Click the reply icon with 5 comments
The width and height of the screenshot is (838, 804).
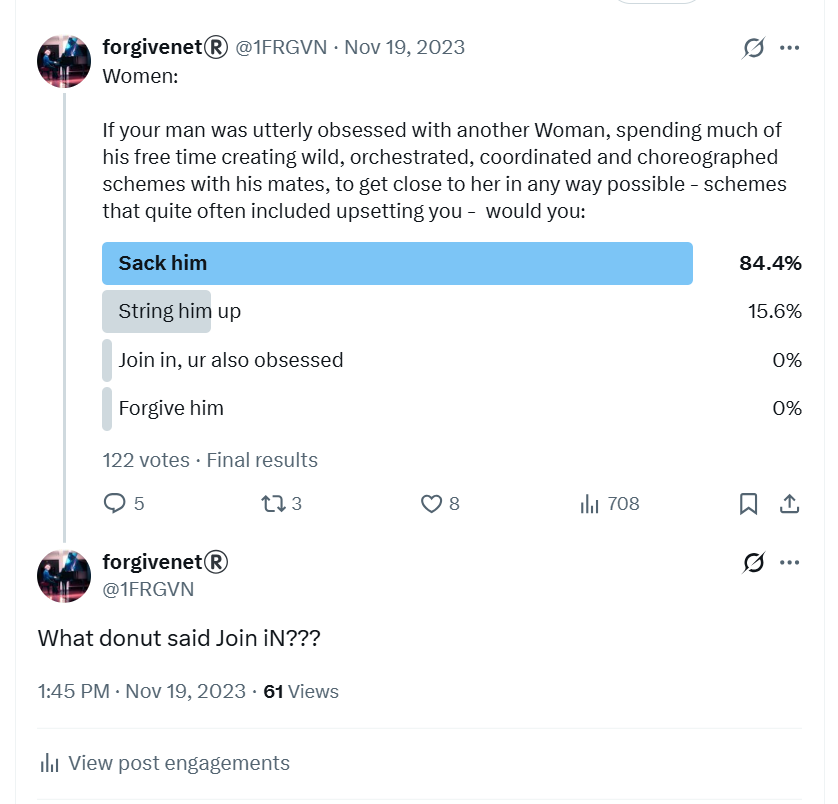pyautogui.click(x=114, y=504)
